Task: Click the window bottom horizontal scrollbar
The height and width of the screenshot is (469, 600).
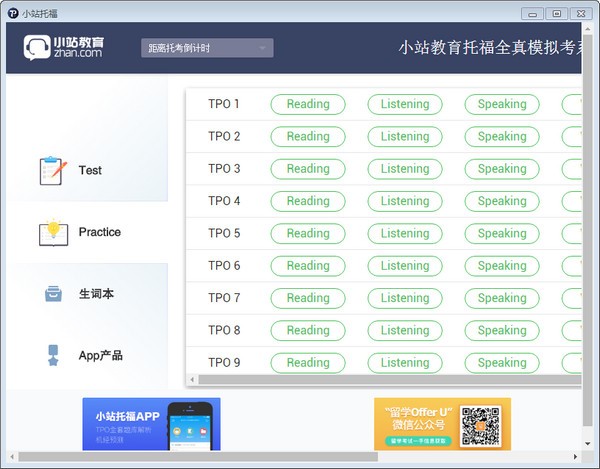Action: click(200, 457)
